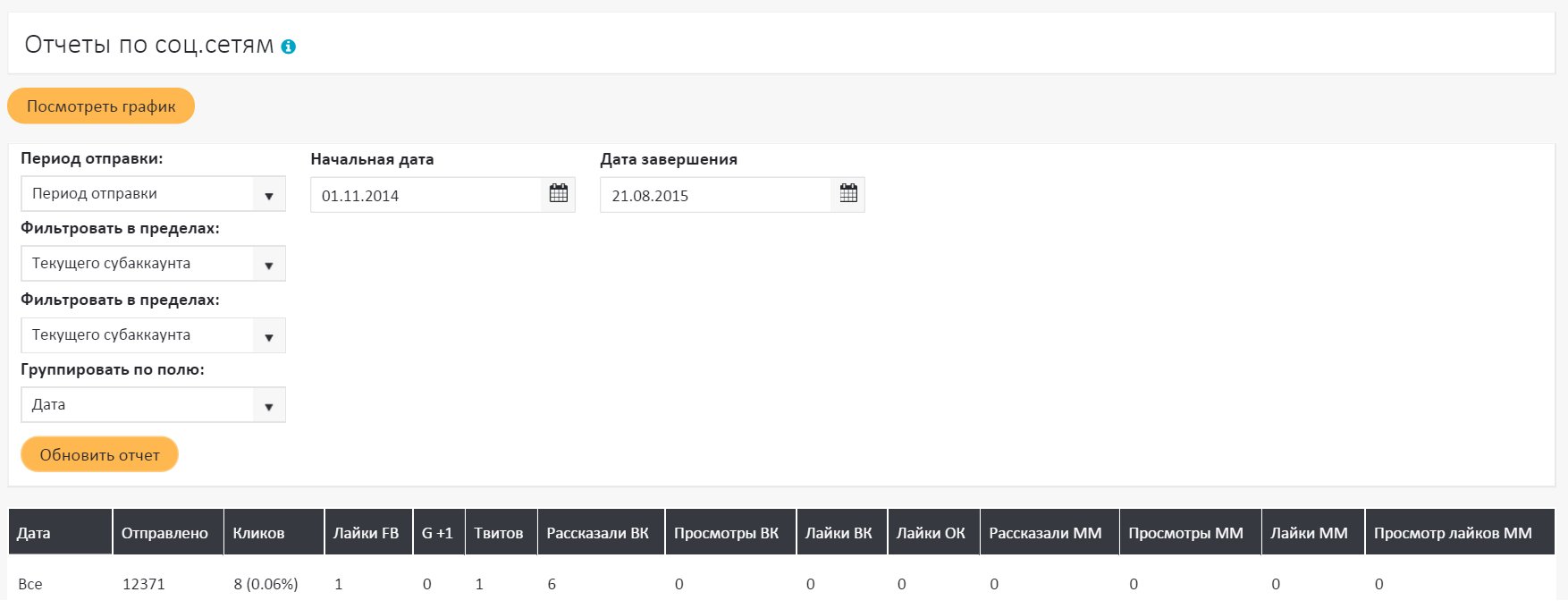The width and height of the screenshot is (1568, 609).
Task: Focus the end date field 21.08.2015
Action: point(715,195)
